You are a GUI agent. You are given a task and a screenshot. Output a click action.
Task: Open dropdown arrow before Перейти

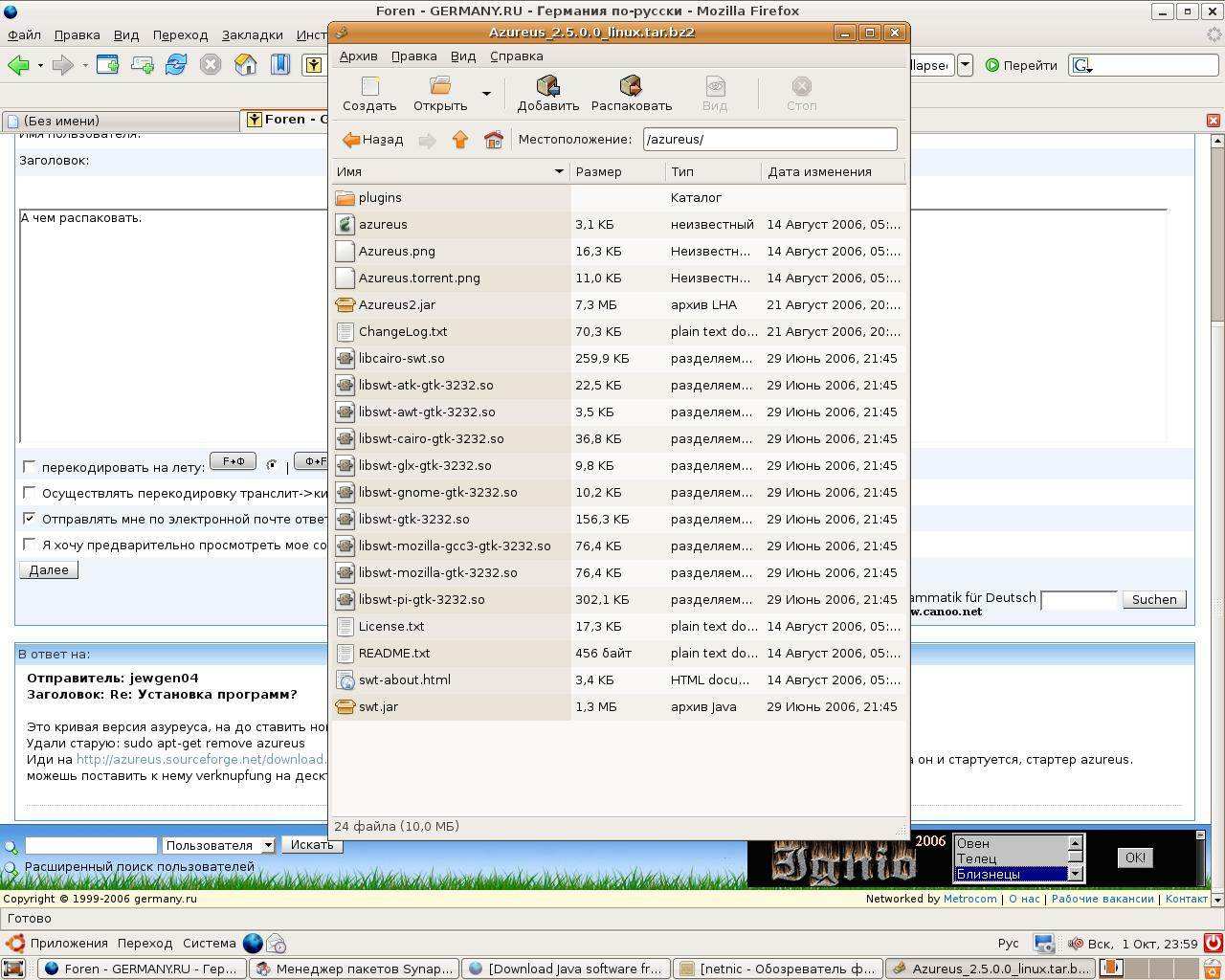[965, 65]
